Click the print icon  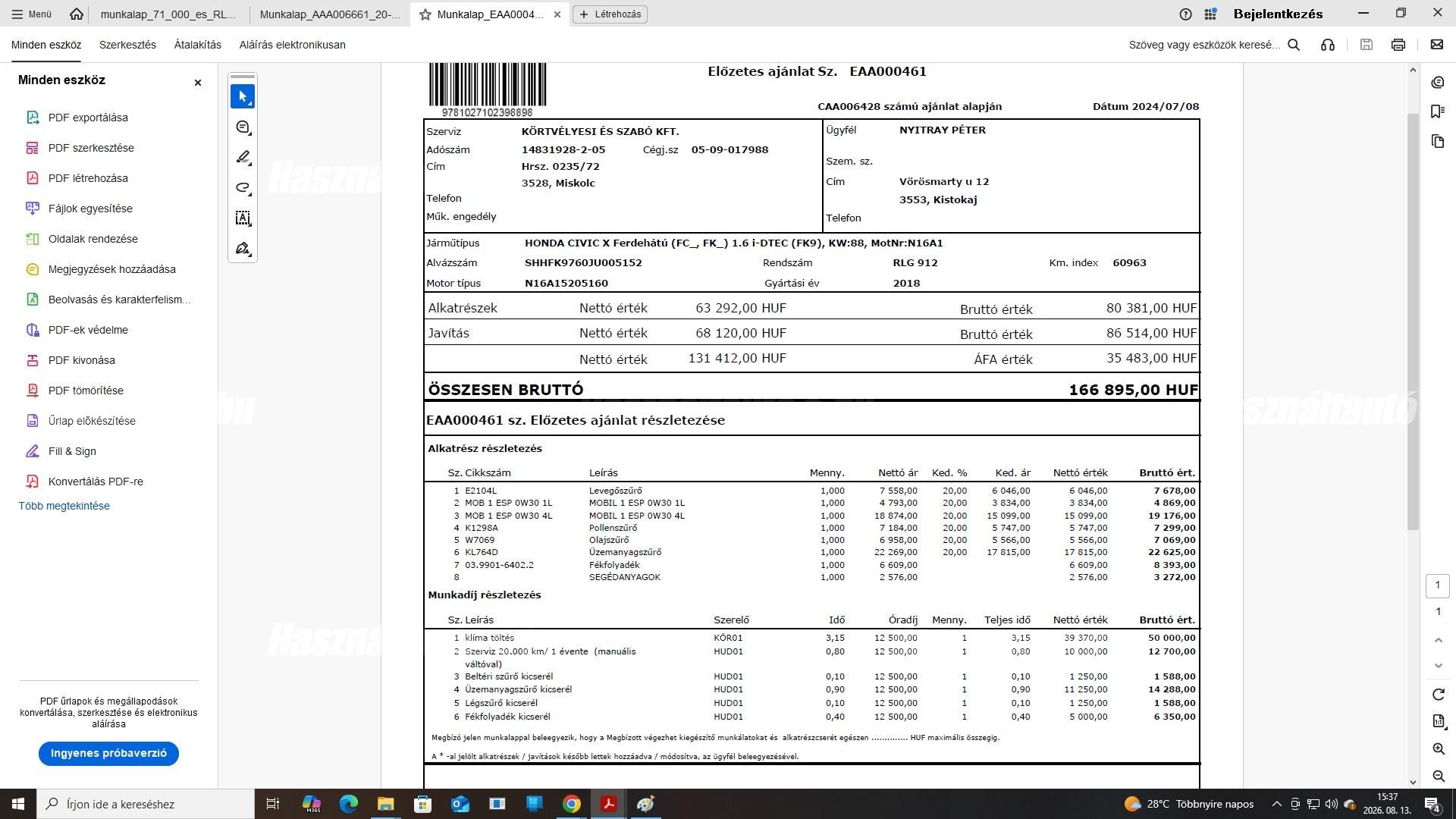tap(1398, 45)
